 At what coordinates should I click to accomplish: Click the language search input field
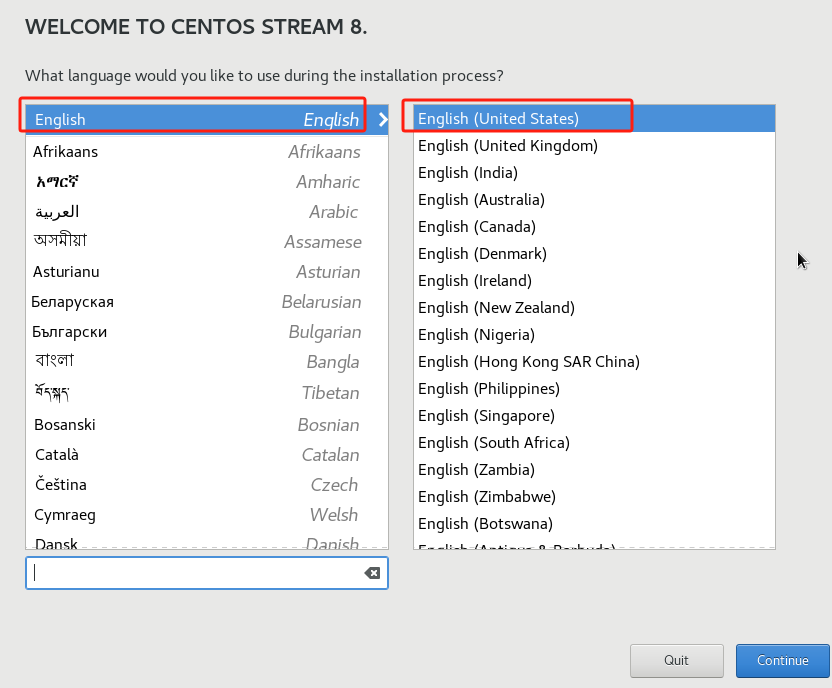196,573
